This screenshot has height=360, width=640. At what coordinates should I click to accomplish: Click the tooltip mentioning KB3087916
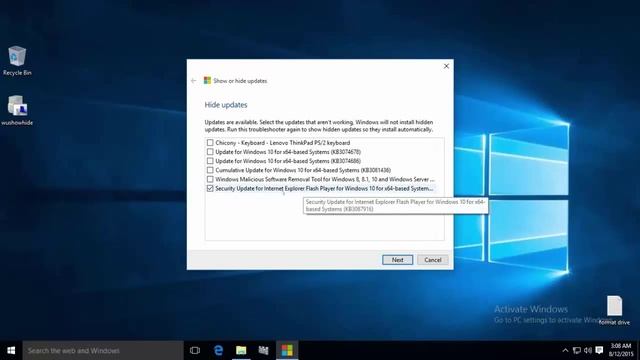[396, 205]
